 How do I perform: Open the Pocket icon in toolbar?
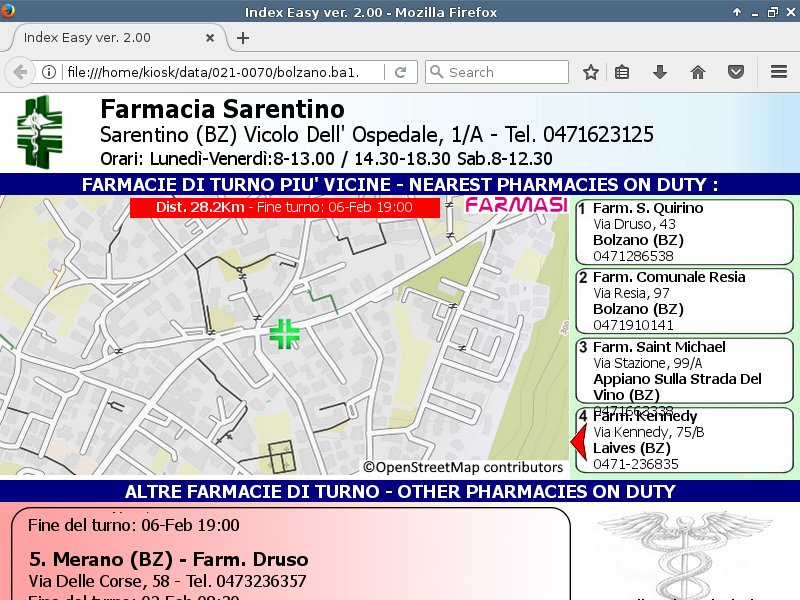pyautogui.click(x=736, y=72)
